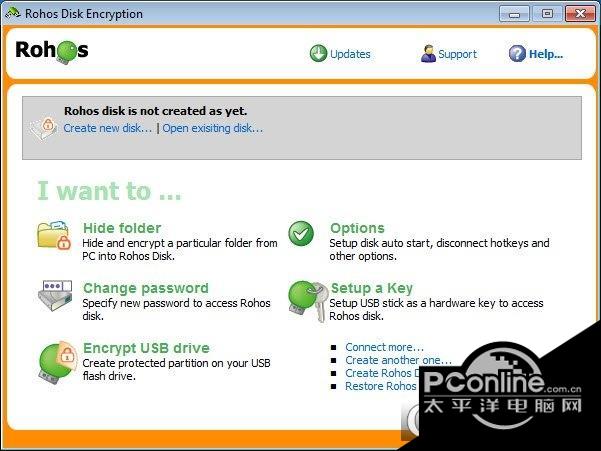Image resolution: width=601 pixels, height=451 pixels.
Task: Click text 'Rohos disk is not created as yet.'
Action: 155,111
